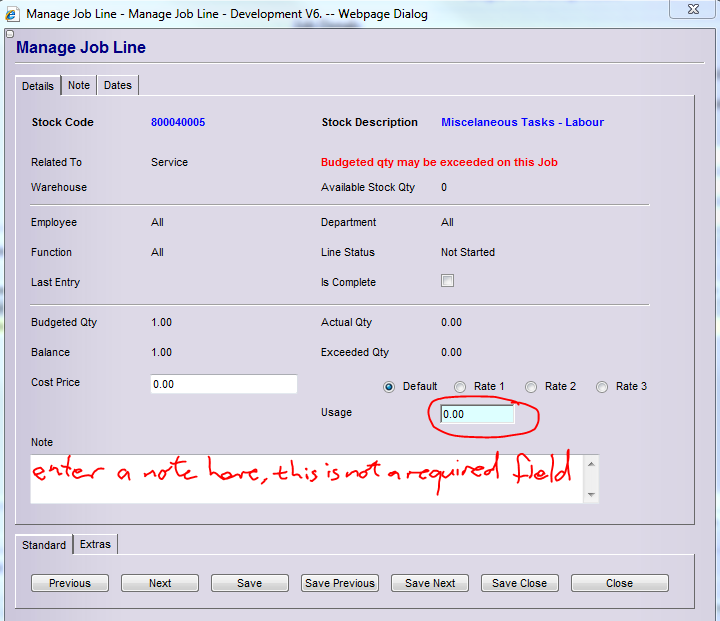Open the Extras tab
720x621 pixels.
click(96, 545)
